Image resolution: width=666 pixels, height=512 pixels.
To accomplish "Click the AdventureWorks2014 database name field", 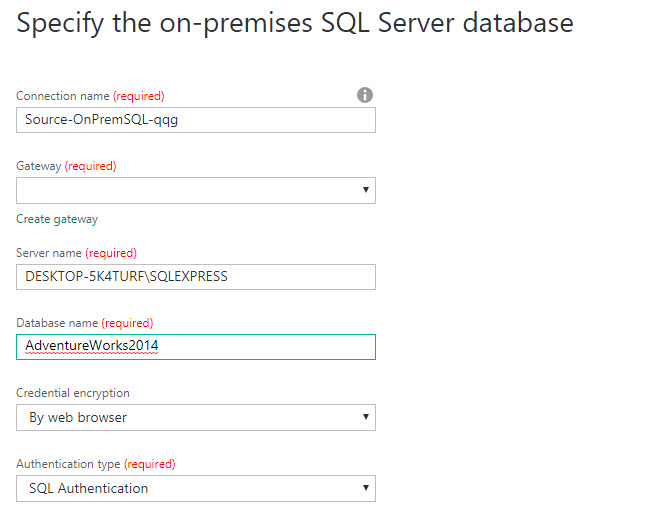I will point(196,346).
